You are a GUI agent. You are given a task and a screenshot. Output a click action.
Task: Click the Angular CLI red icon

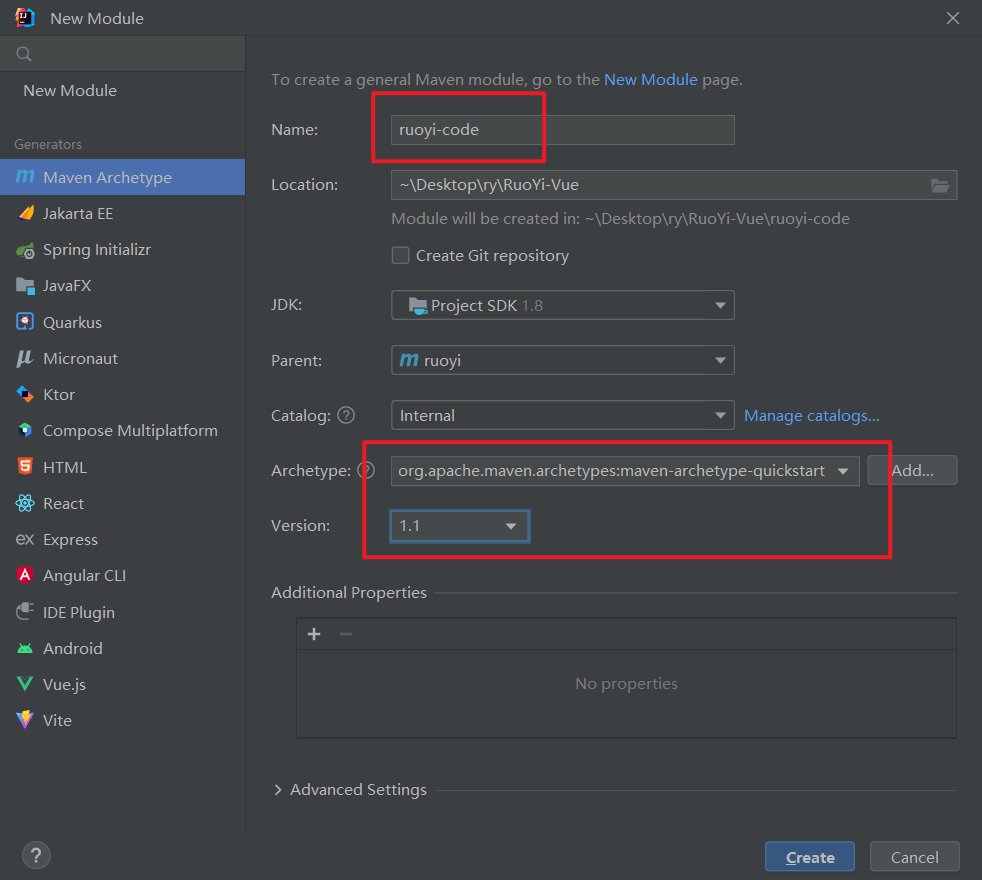(25, 575)
